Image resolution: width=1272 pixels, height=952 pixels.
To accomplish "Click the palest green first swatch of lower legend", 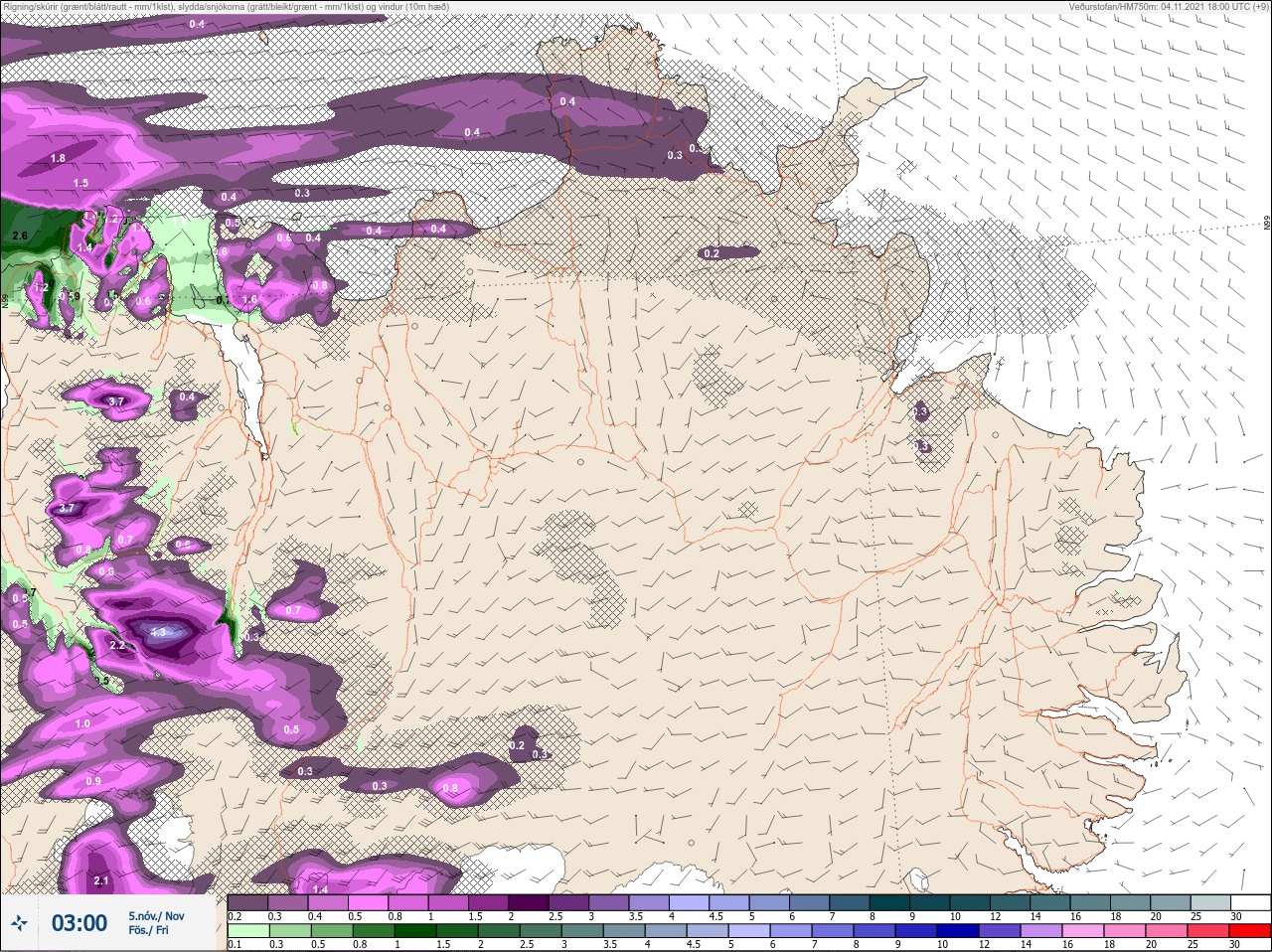I will [x=247, y=931].
